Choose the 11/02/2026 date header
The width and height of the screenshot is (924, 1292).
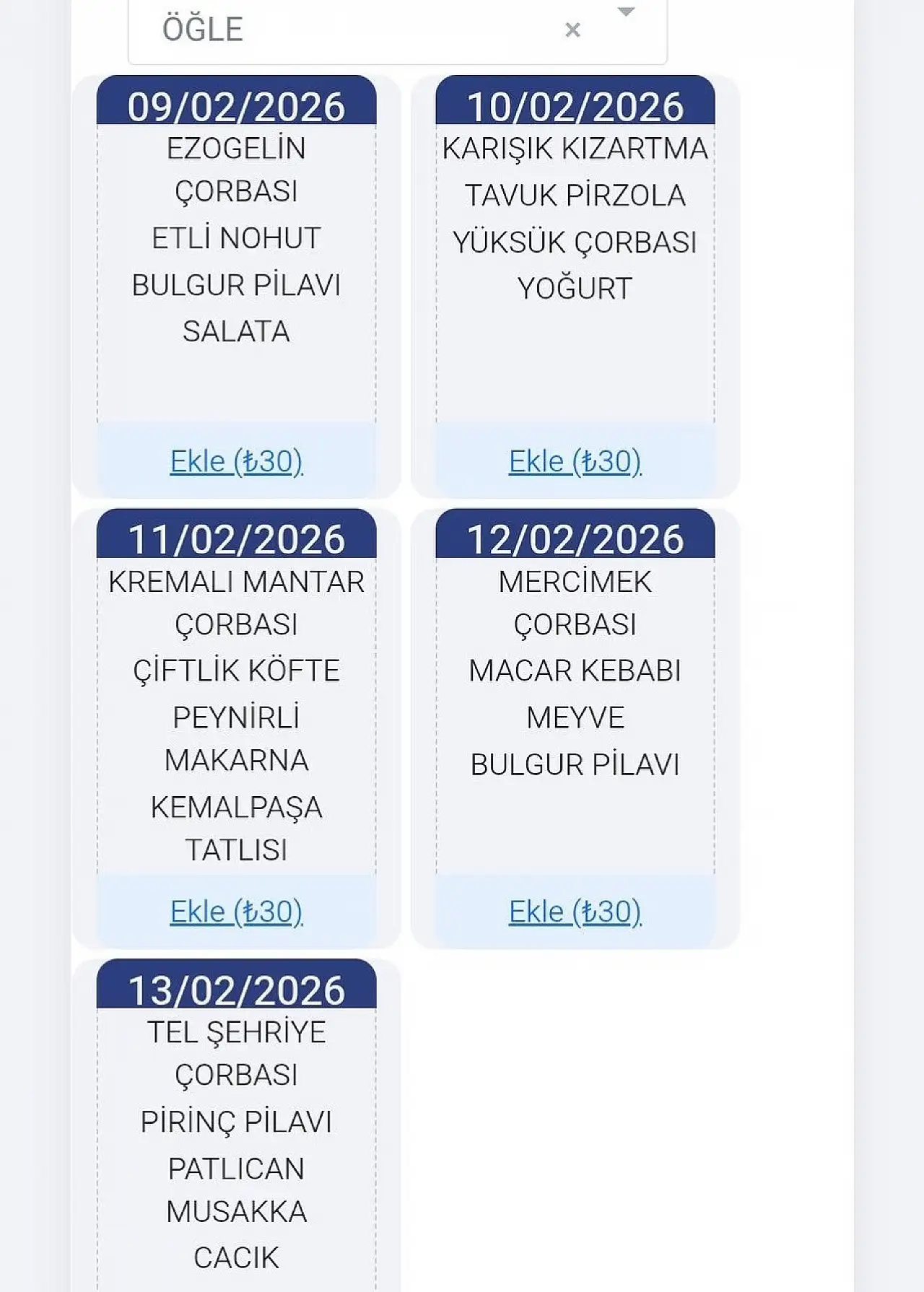click(236, 538)
